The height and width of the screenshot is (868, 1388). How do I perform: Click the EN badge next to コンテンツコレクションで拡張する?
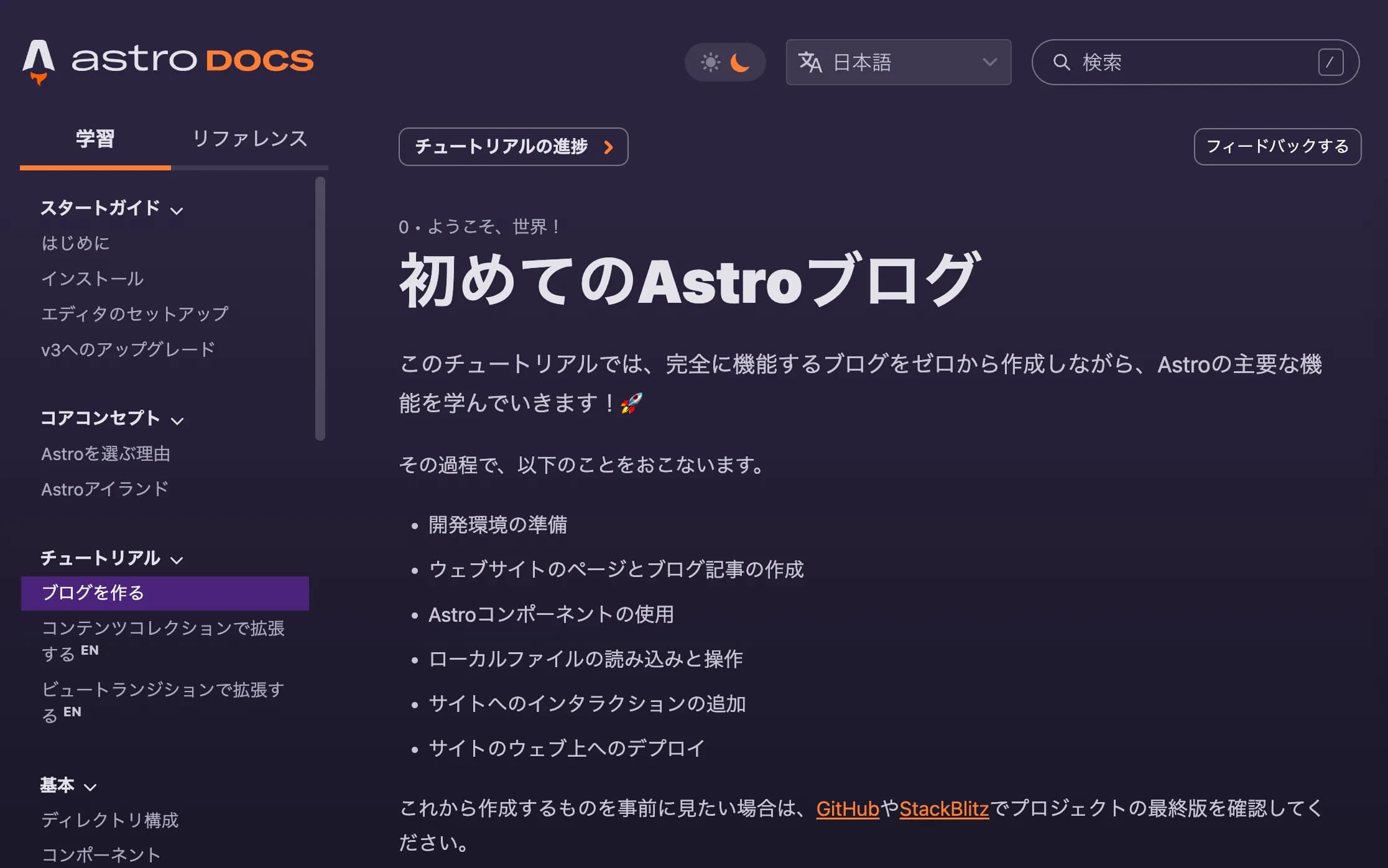[89, 650]
